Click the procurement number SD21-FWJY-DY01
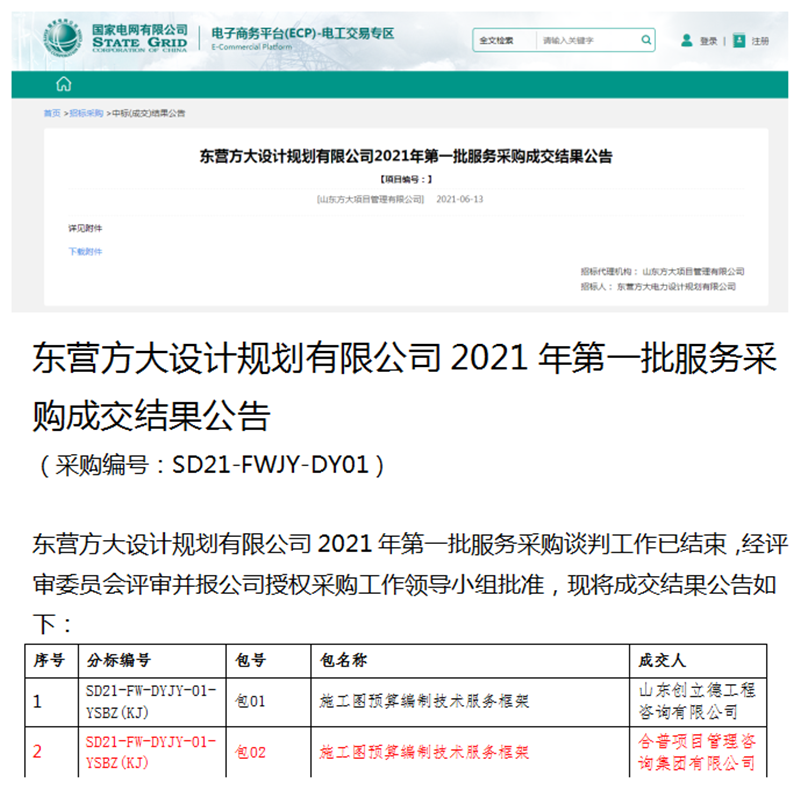Image resolution: width=800 pixels, height=789 pixels. (x=270, y=465)
